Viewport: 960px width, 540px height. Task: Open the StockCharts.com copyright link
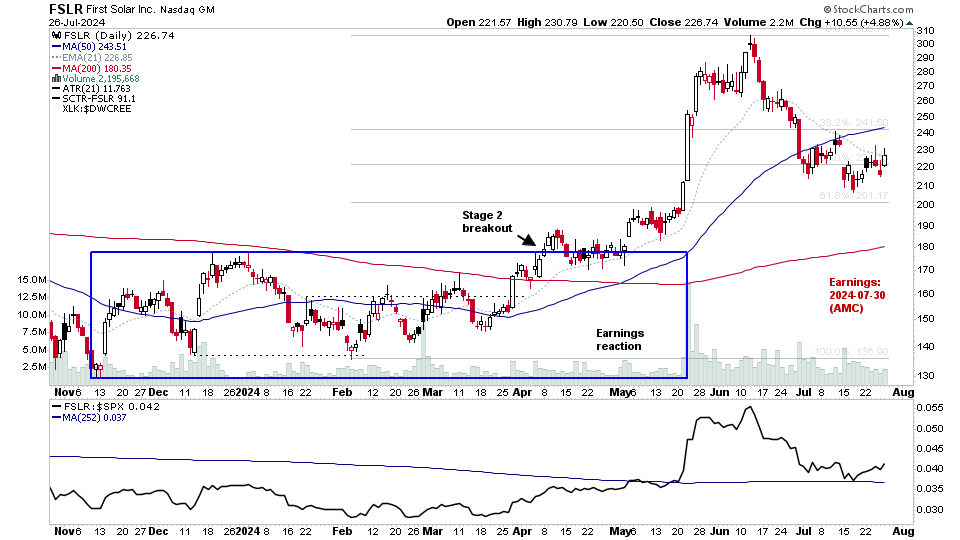pos(868,9)
